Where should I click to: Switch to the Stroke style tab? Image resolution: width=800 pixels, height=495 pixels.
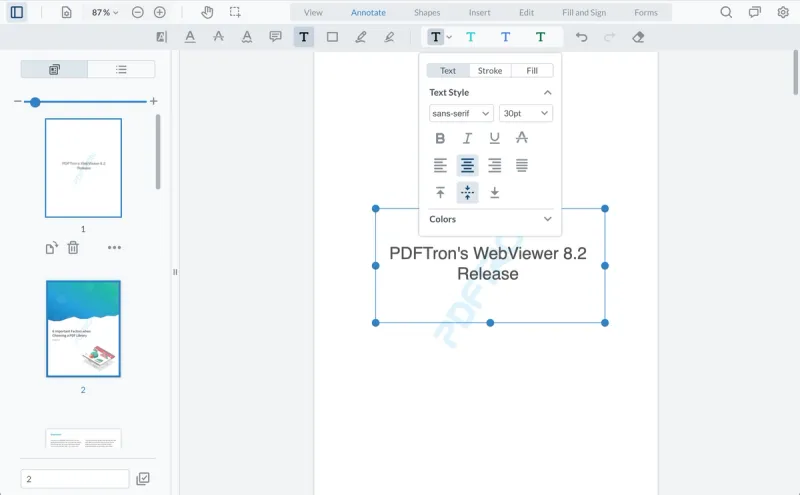tap(490, 70)
